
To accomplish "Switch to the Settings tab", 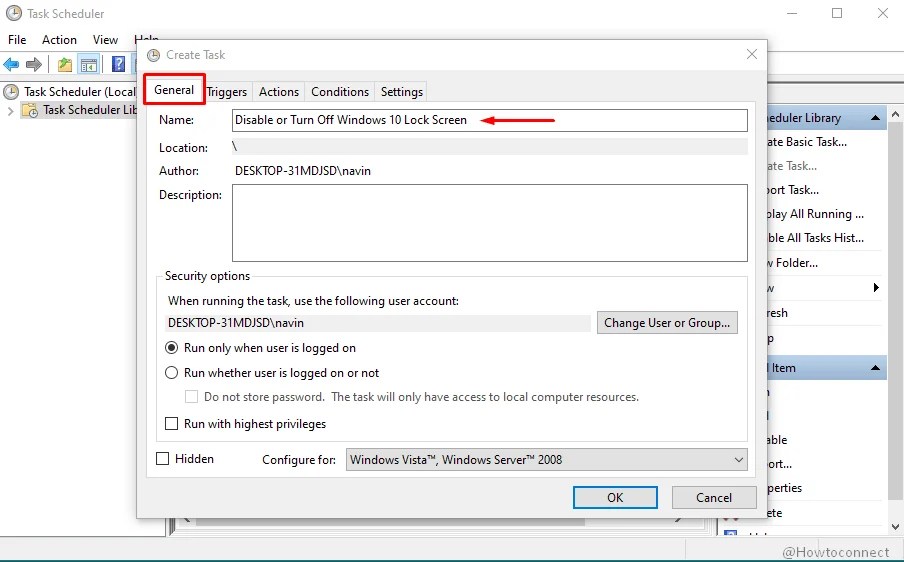I will point(402,92).
